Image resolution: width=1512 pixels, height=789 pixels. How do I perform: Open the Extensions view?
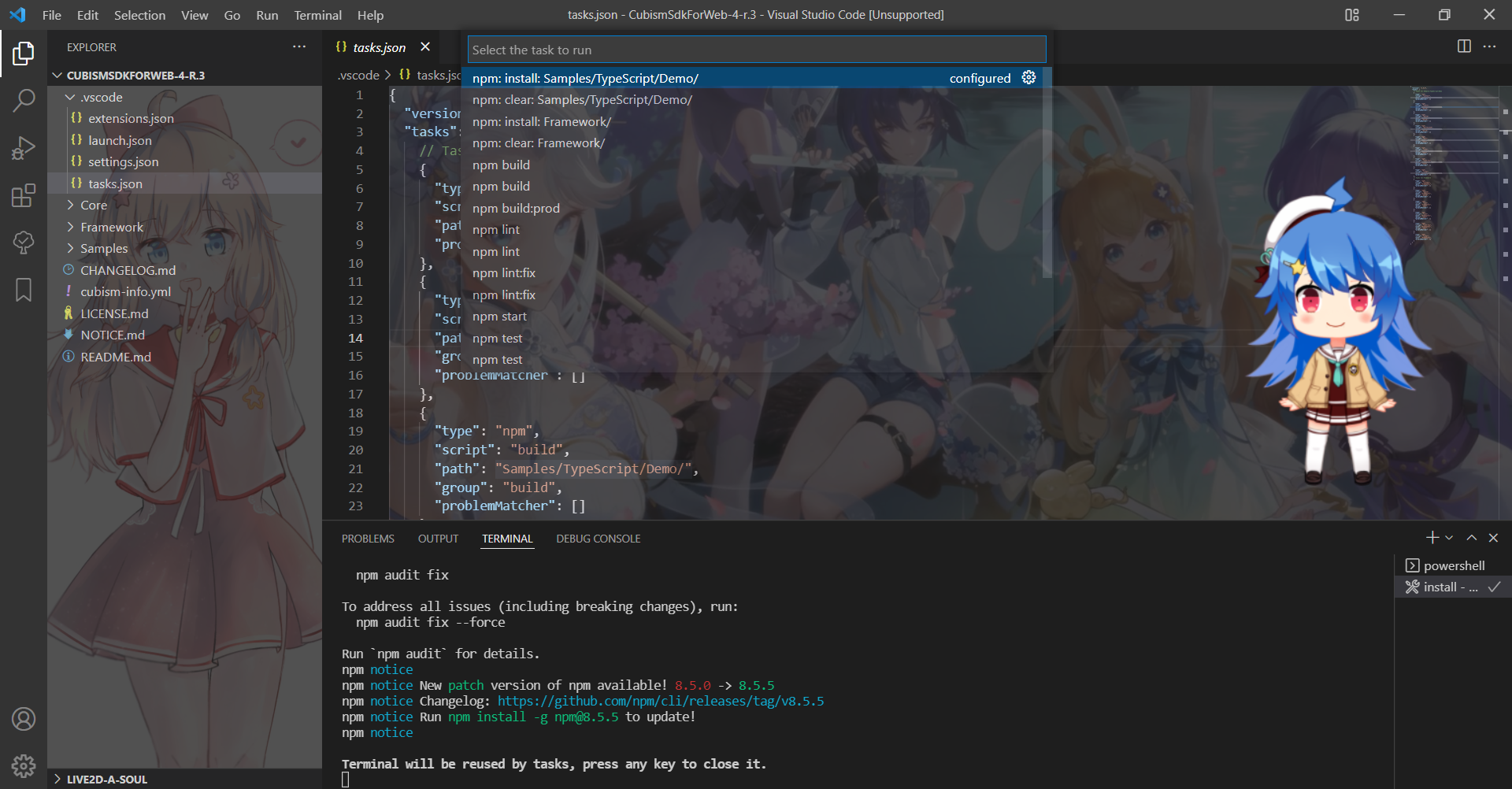24,195
